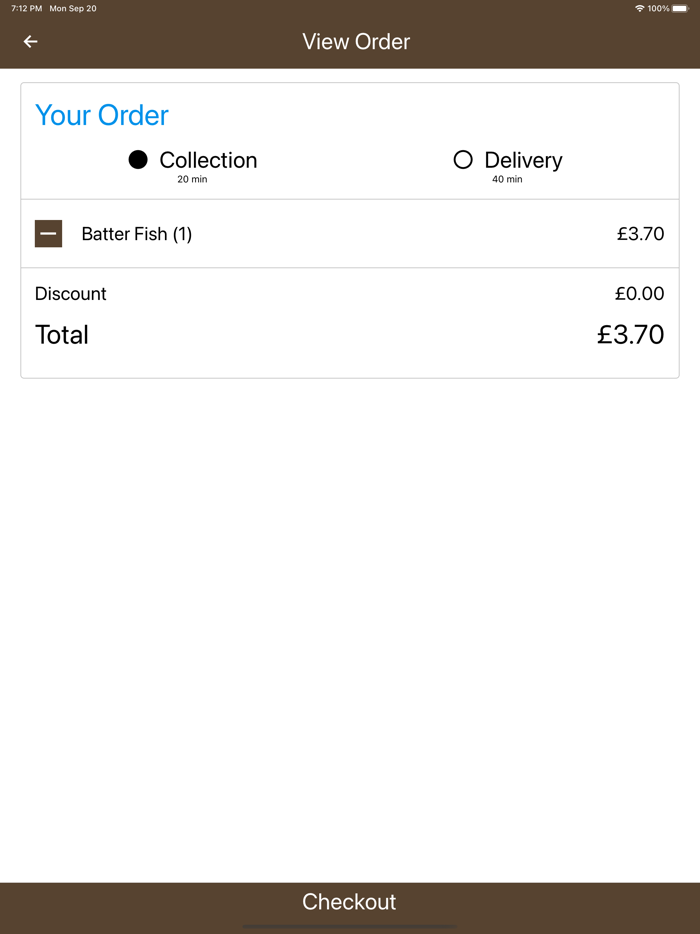Click the Your Order heading

pos(101,115)
